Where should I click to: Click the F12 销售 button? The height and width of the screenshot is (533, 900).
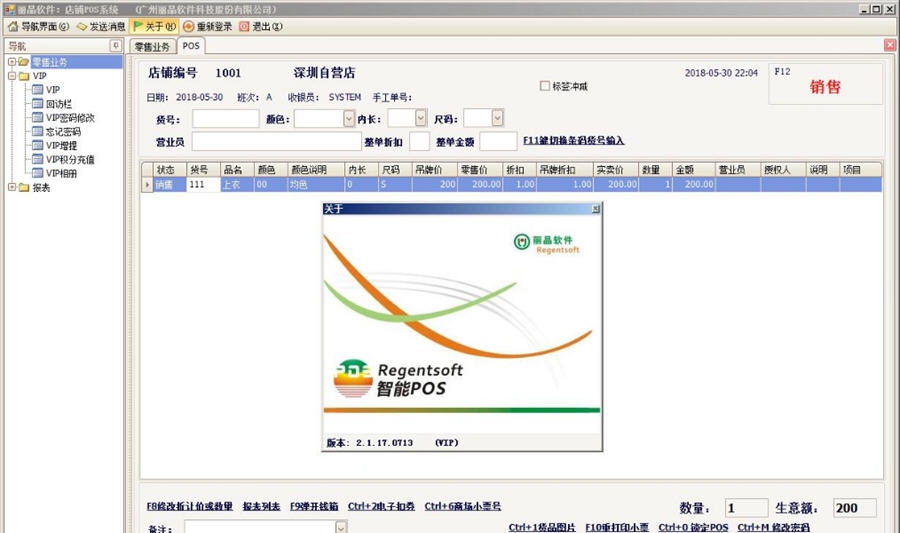click(x=825, y=84)
